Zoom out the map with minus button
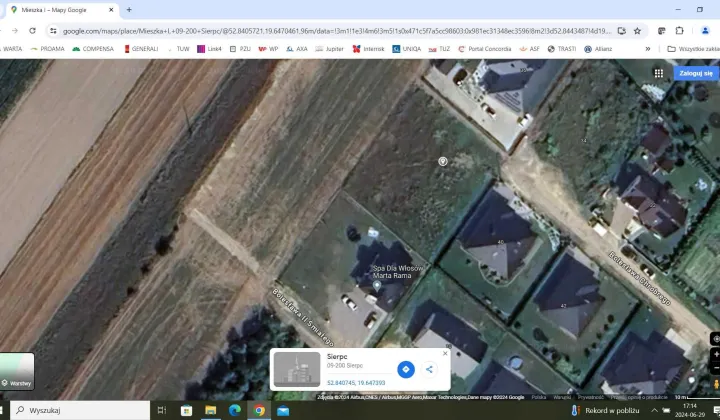The image size is (720, 420). point(716,368)
